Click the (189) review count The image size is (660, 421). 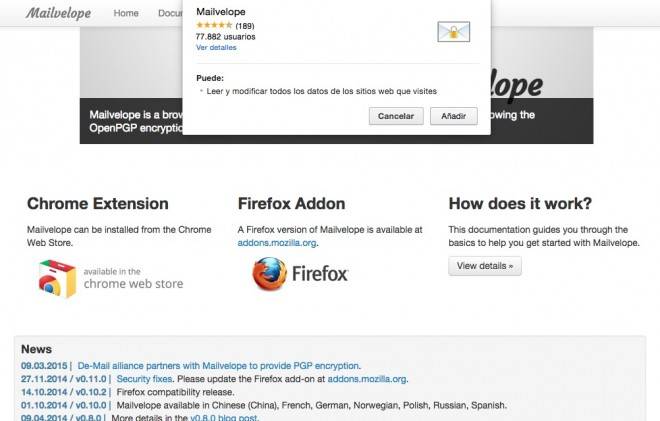tap(245, 26)
